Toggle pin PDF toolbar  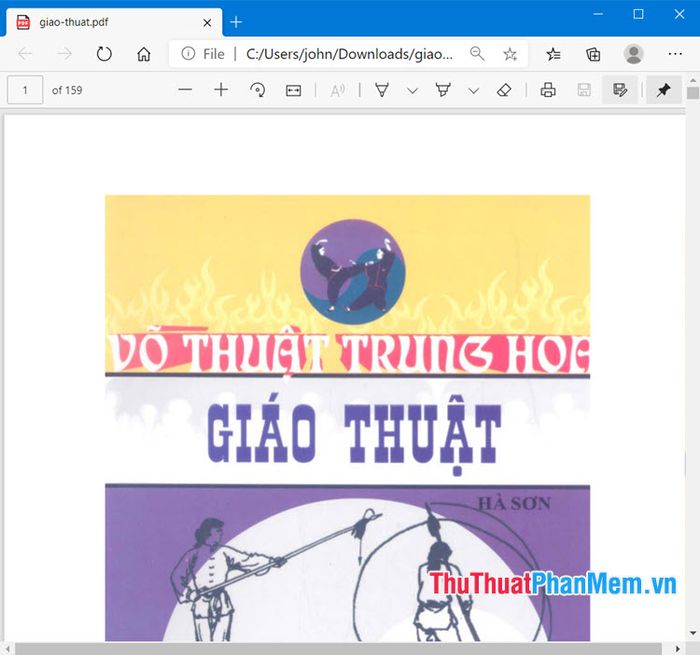tap(663, 90)
